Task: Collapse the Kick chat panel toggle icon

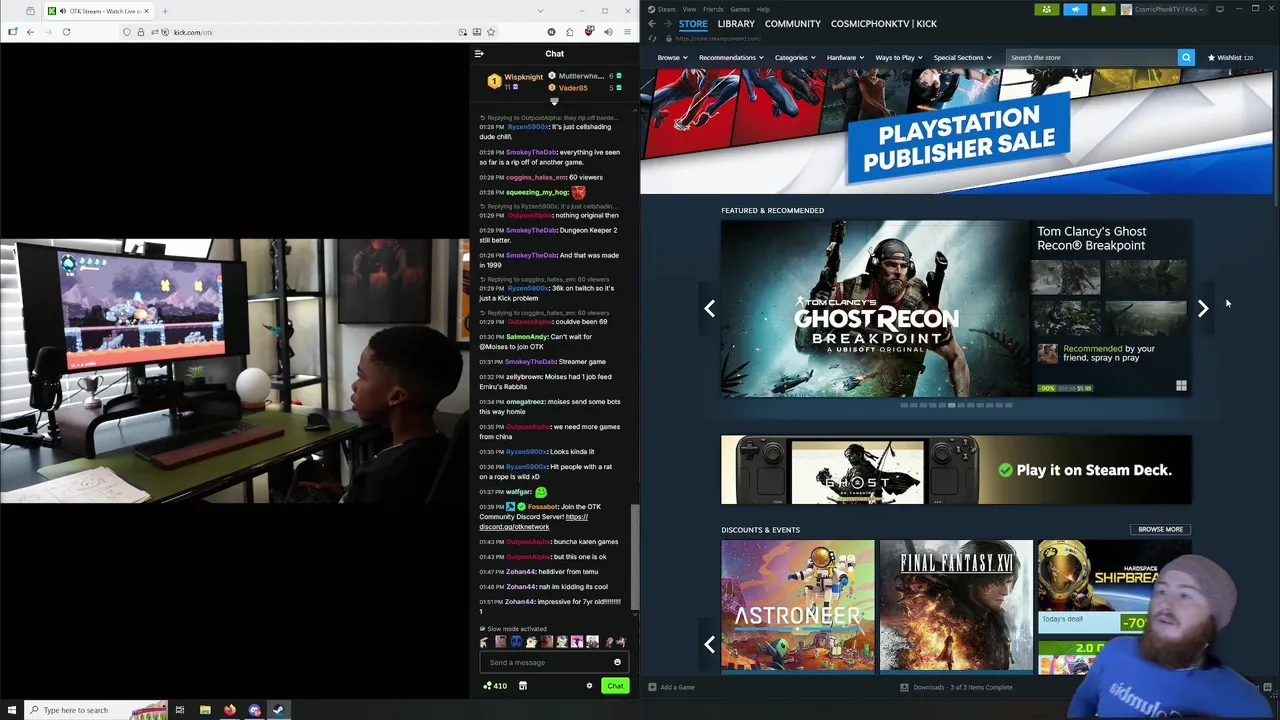Action: (x=479, y=54)
